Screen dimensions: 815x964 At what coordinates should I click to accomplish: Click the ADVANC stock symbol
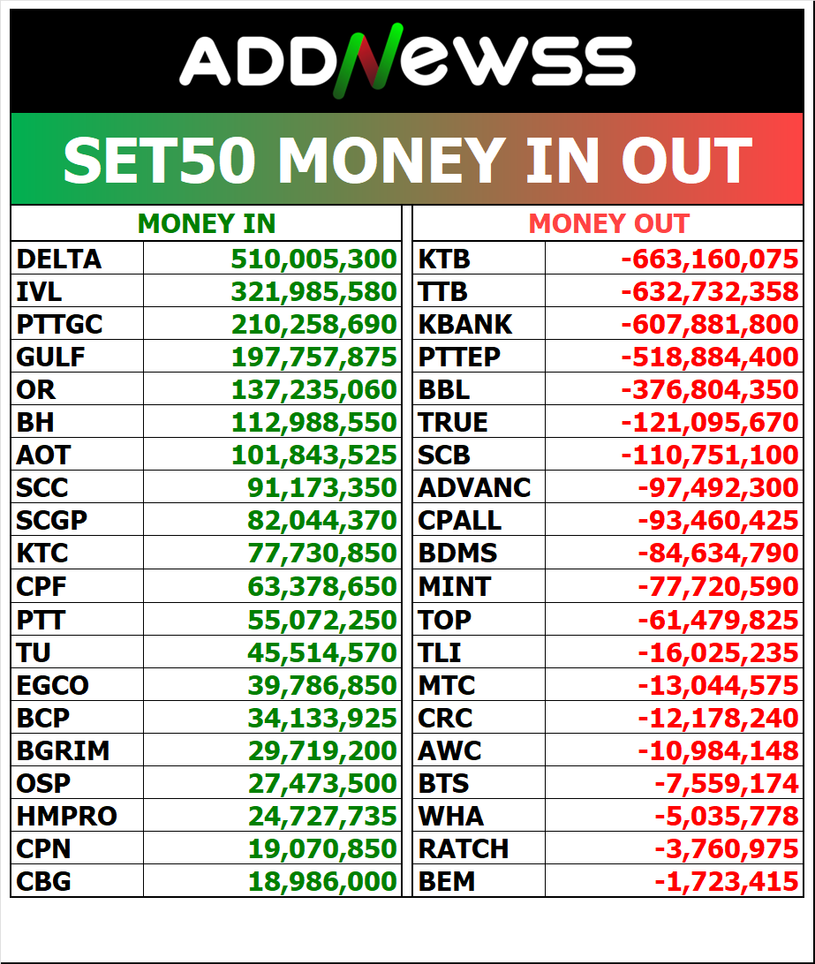click(474, 488)
